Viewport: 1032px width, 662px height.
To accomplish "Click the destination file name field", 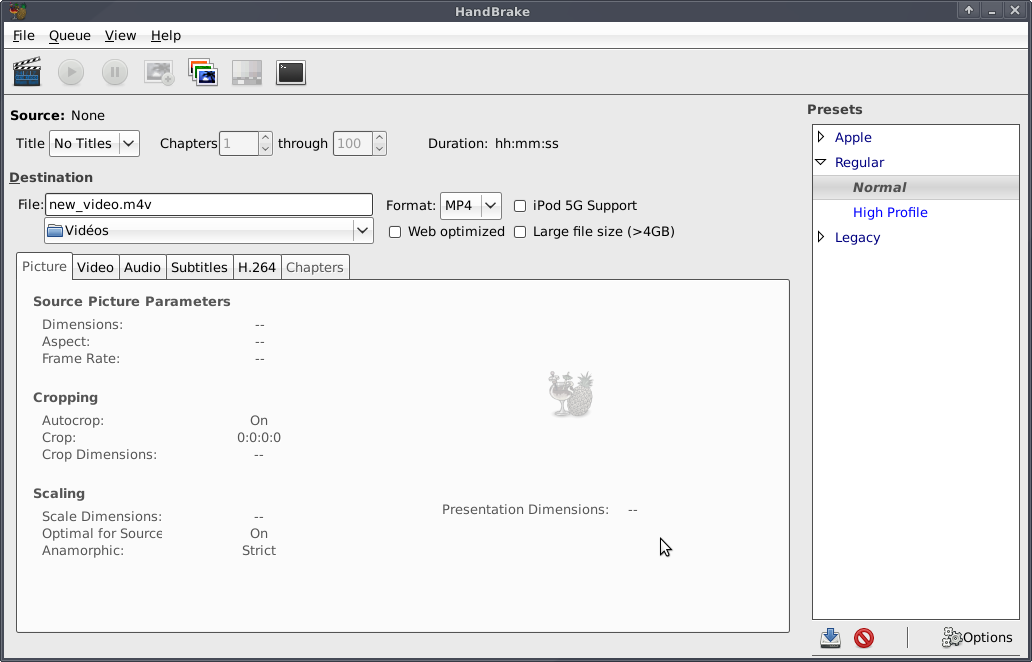I will tap(209, 205).
